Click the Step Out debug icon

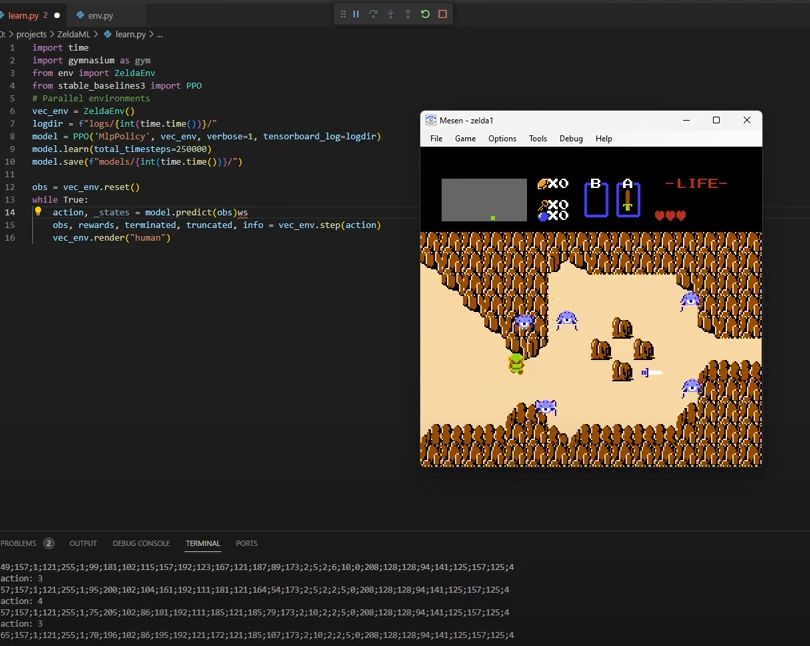point(408,14)
